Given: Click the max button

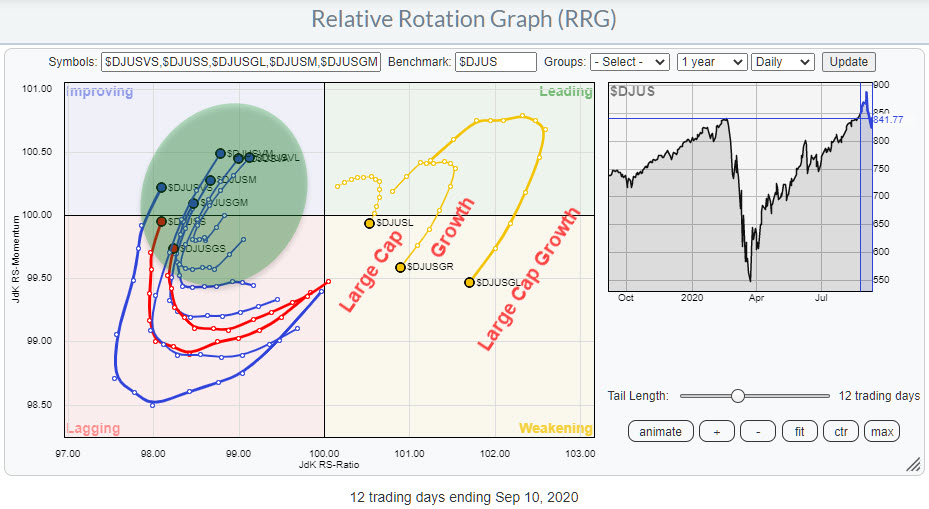Looking at the screenshot, I should click(x=880, y=431).
